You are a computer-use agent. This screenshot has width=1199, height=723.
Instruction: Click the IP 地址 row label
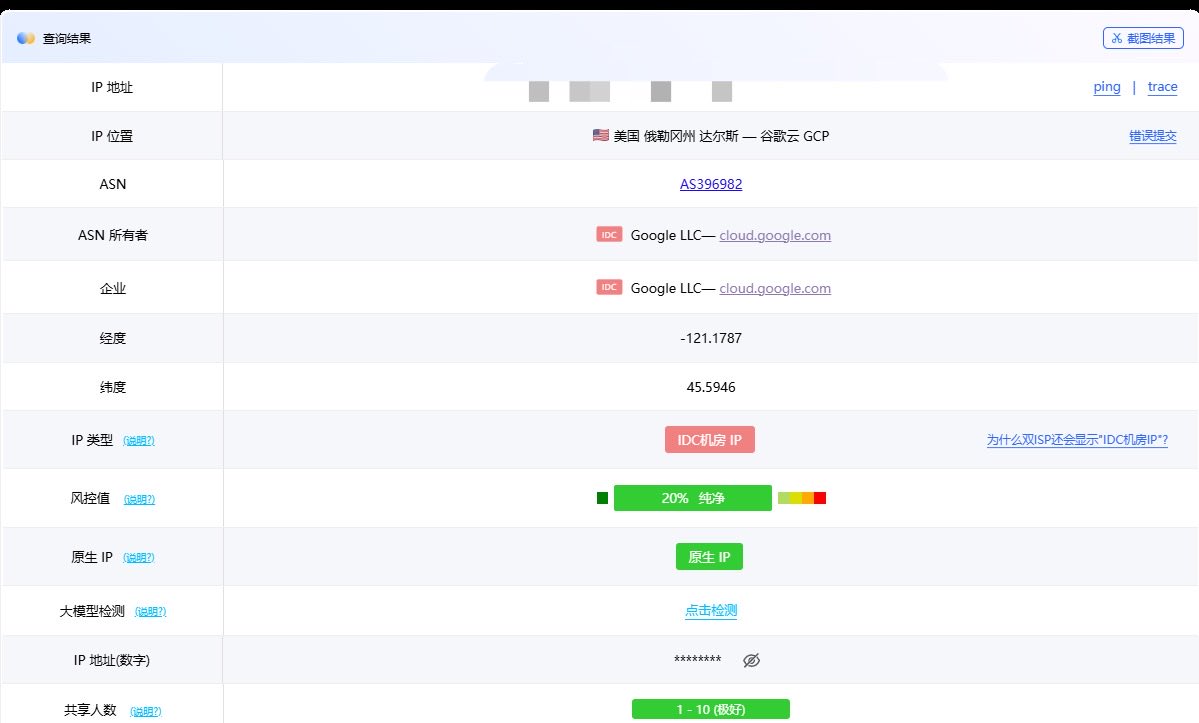tap(112, 87)
